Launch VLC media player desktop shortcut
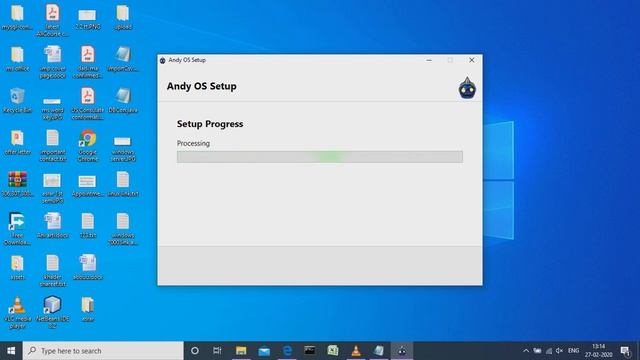Viewport: 640px width, 360px height. point(17,312)
